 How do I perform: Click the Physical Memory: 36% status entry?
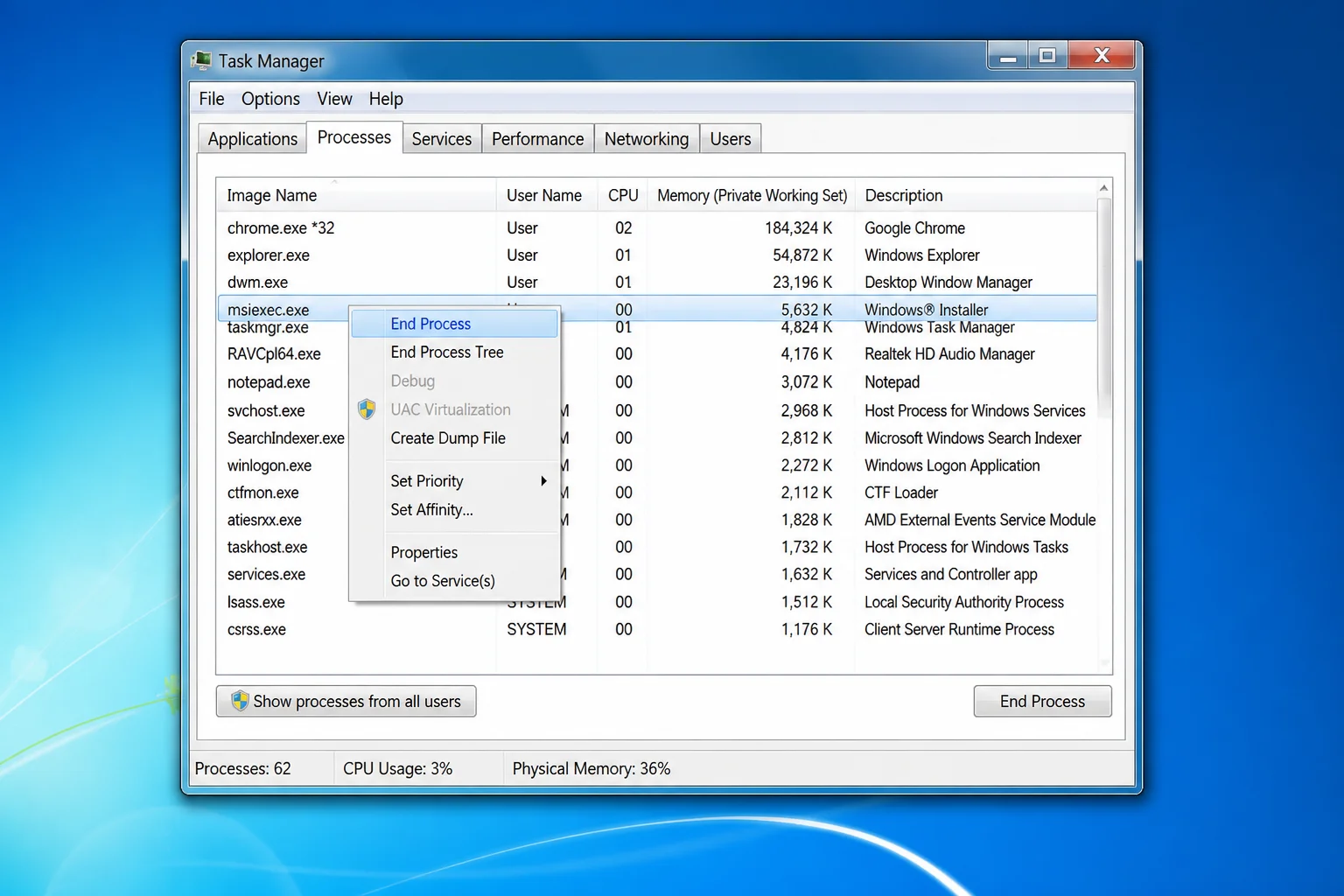point(591,768)
